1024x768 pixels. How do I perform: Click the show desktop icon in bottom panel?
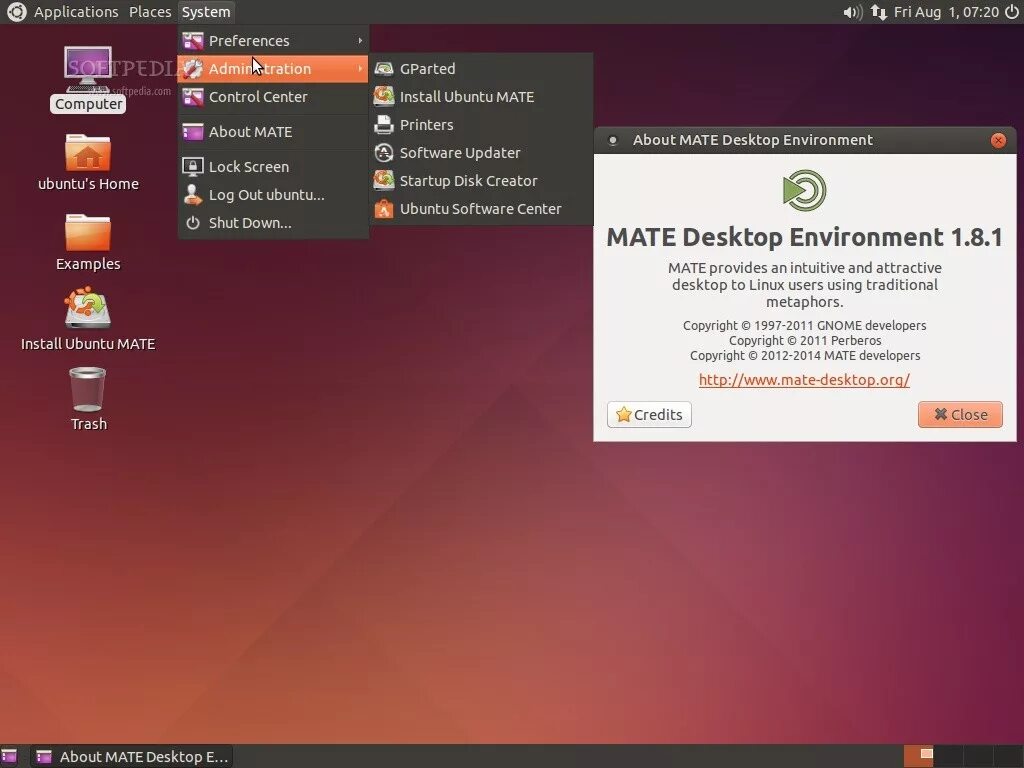9,756
